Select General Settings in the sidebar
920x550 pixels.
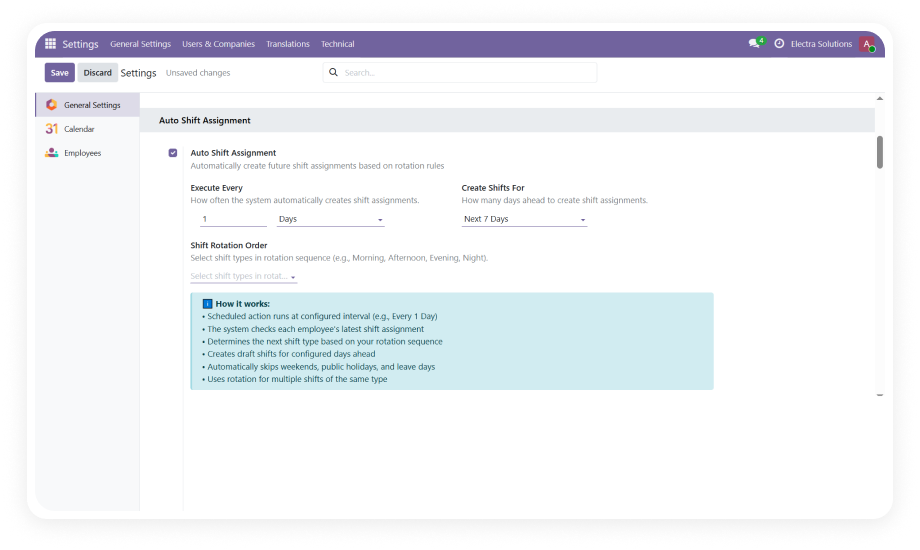(87, 104)
